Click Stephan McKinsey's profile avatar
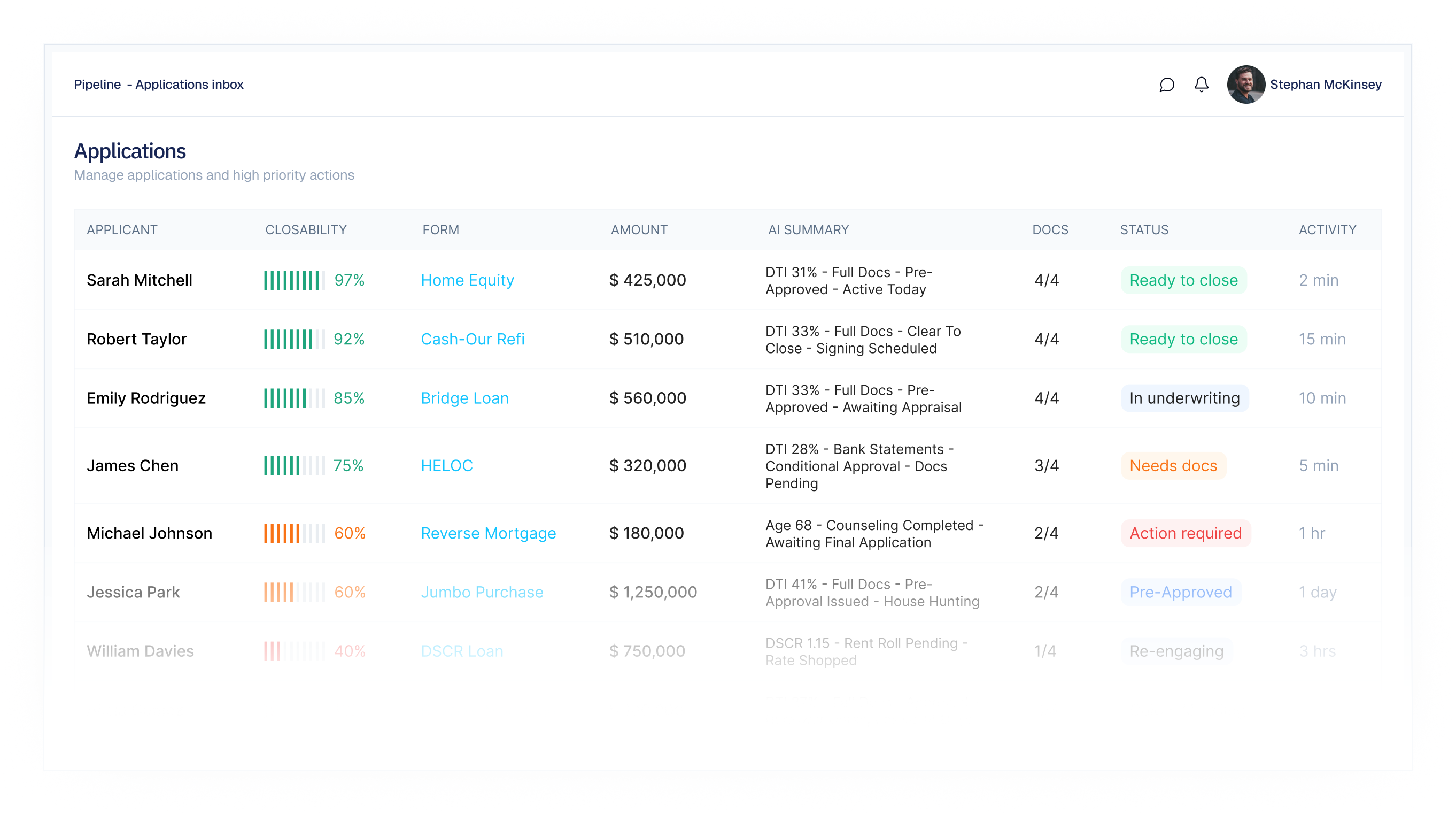The image size is (1456, 814). (1246, 85)
